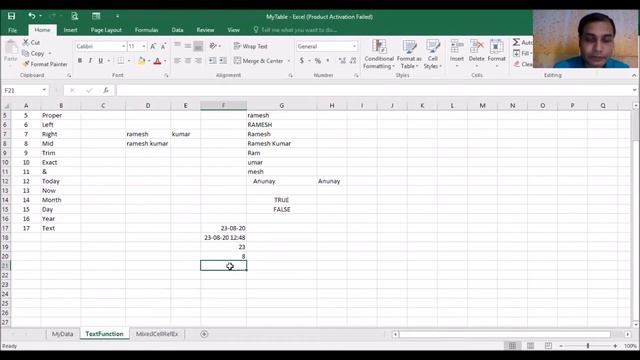
Task: Apply red Font Color swatch button
Action: click(158, 61)
